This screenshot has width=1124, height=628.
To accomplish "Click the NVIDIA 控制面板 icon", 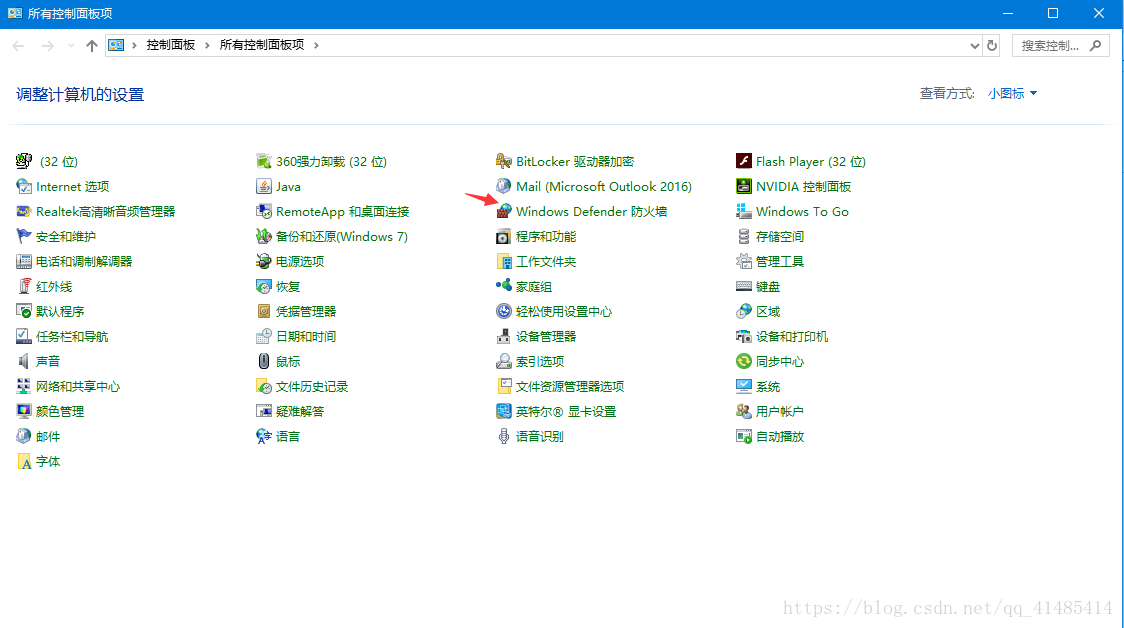I will pyautogui.click(x=744, y=186).
